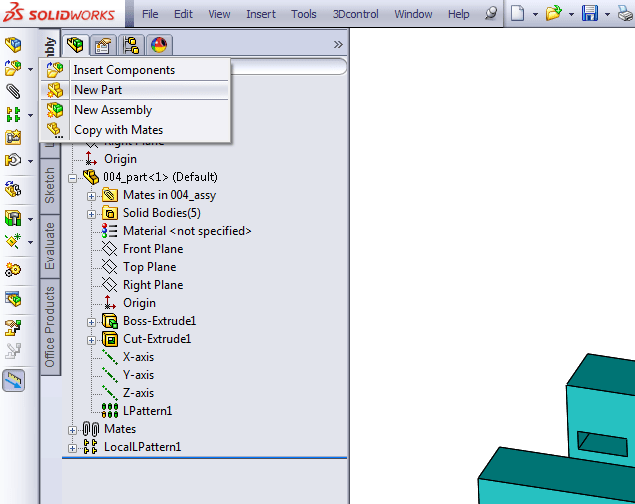
Task: Open the Assembly Features flyout arrow
Action: (x=30, y=219)
